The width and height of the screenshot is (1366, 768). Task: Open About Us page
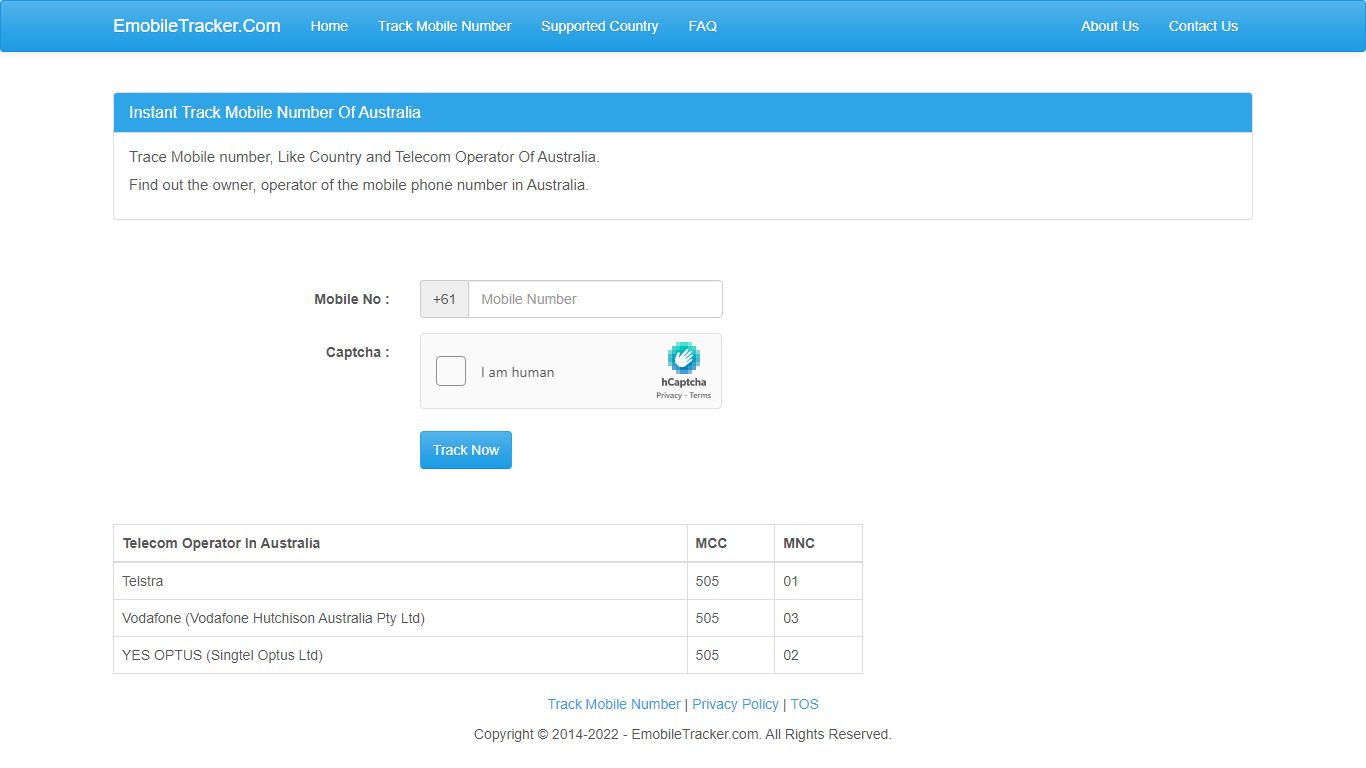point(1109,26)
